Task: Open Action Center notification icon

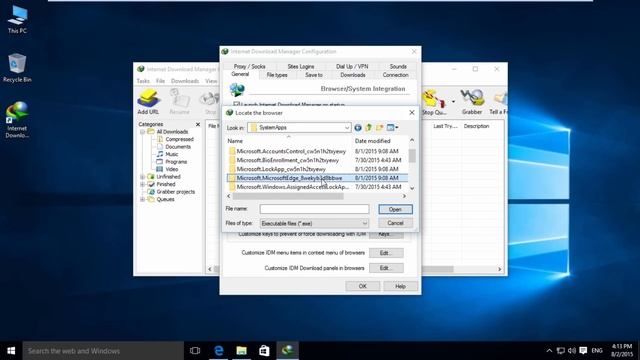Action: 583,351
